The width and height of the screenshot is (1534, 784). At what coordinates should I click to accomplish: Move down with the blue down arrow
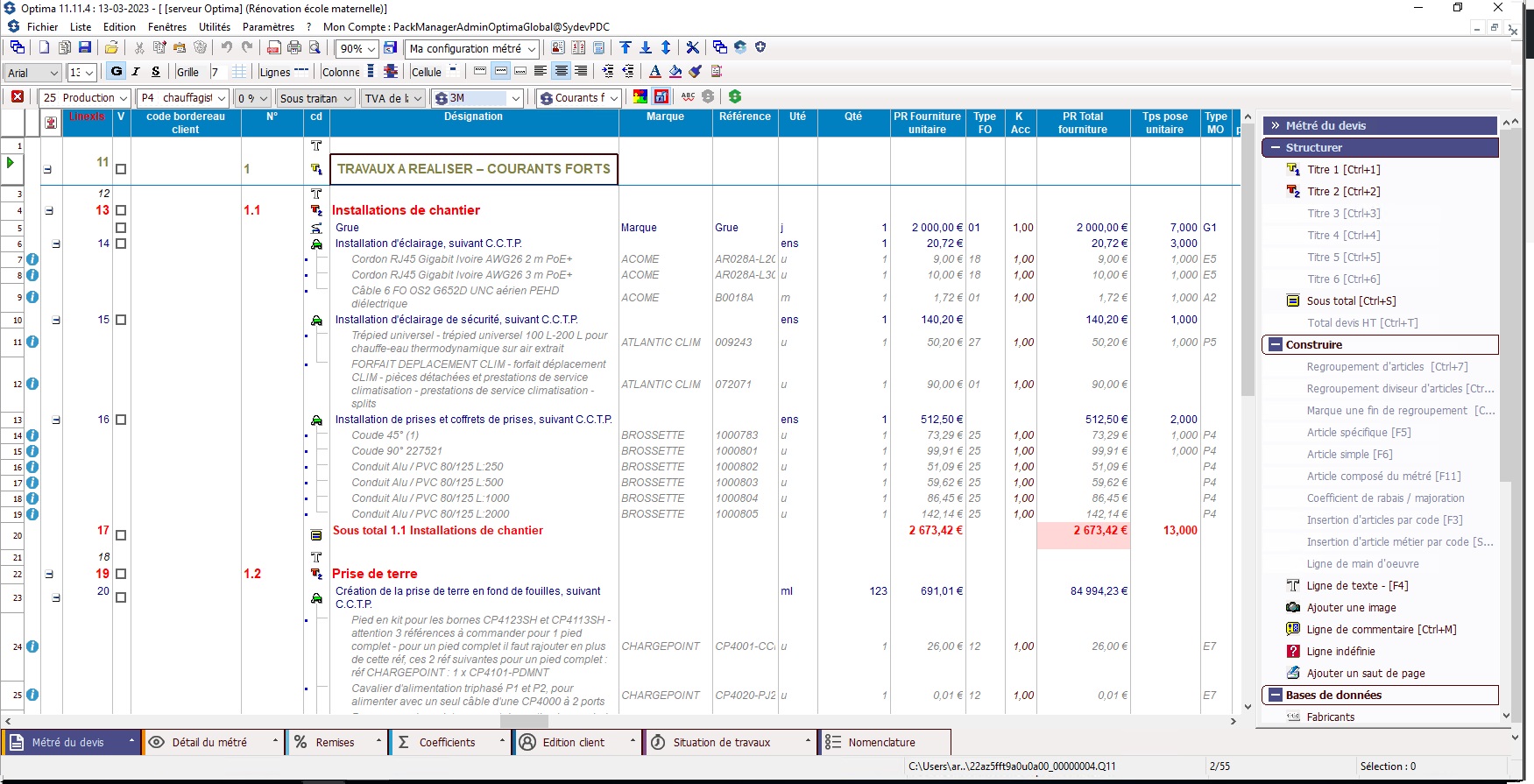coord(646,47)
